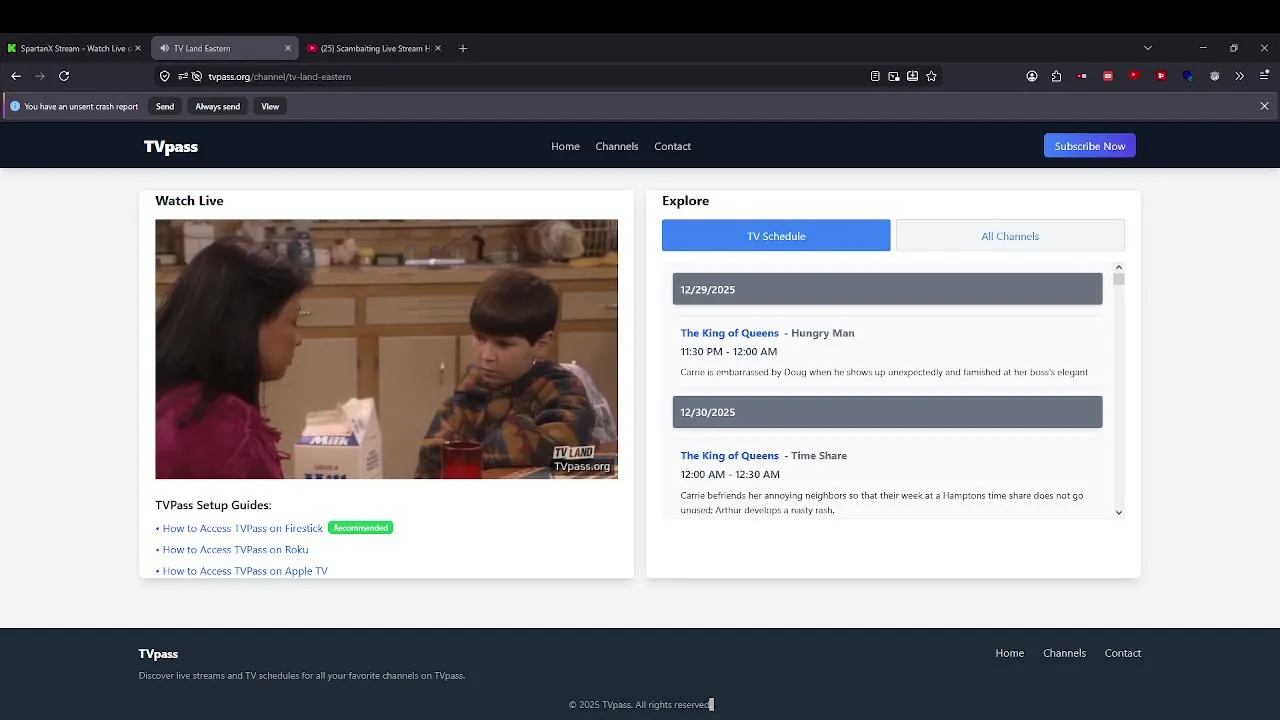Mute the TV Land Eastern tab audio
The width and height of the screenshot is (1280, 720).
coord(165,48)
